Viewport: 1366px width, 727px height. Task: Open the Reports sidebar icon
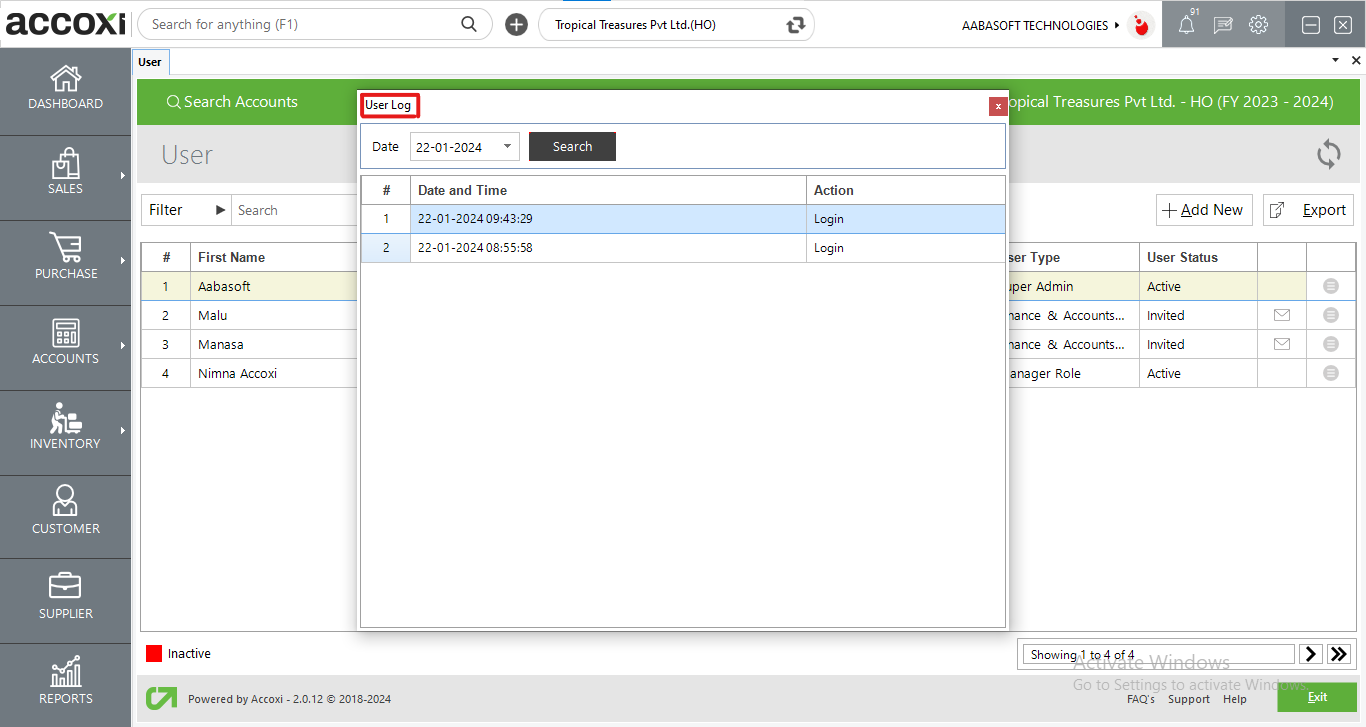[65, 681]
